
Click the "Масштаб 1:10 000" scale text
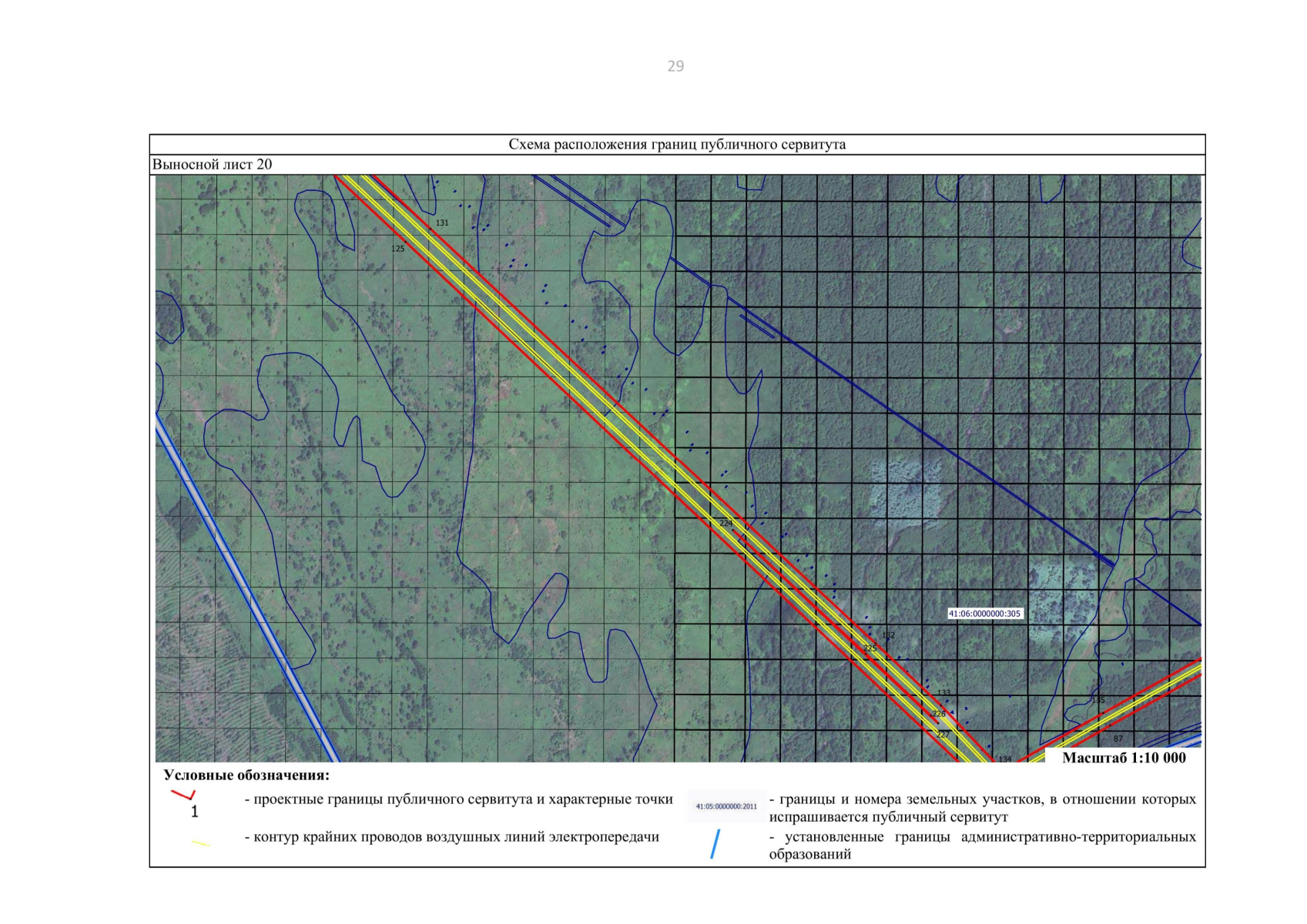(1124, 758)
